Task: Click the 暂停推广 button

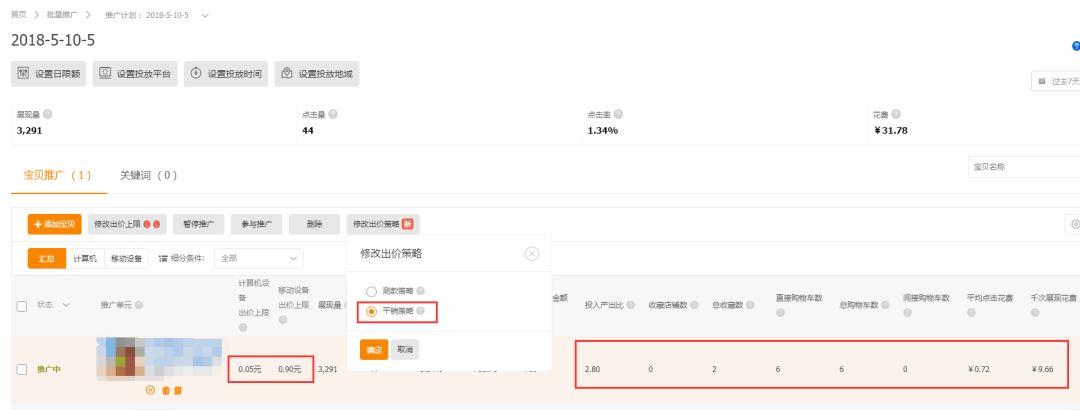Action: [x=198, y=224]
